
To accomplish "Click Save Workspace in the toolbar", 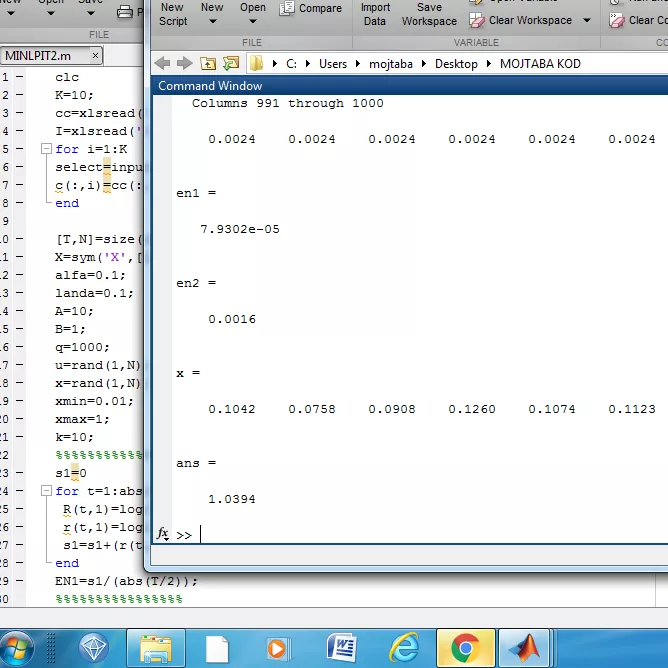I will coord(429,13).
